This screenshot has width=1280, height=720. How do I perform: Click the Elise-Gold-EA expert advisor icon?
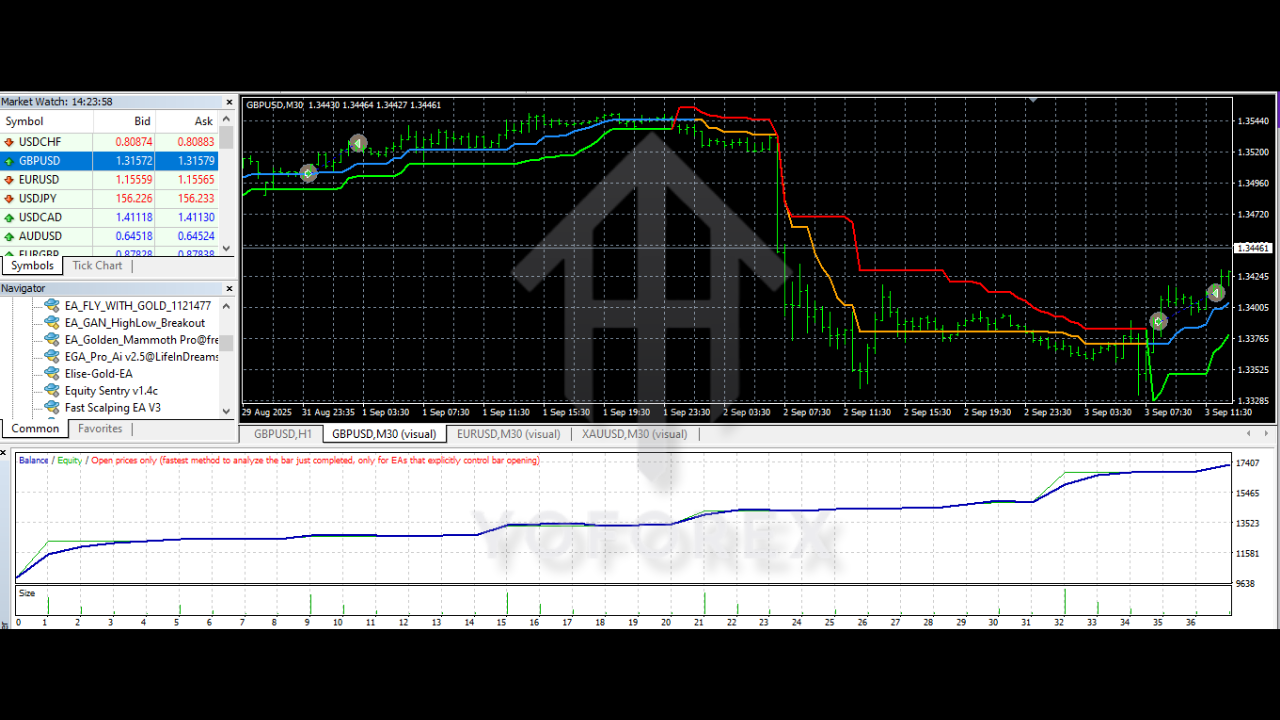coord(51,374)
